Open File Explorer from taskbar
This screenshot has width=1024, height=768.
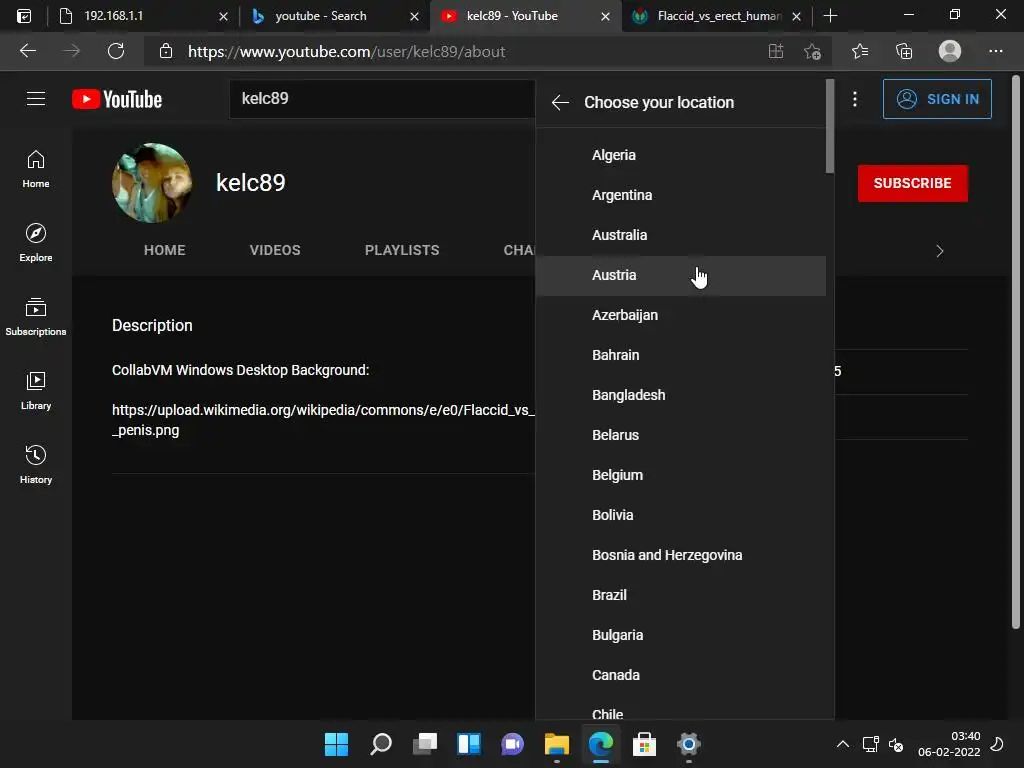tap(556, 744)
